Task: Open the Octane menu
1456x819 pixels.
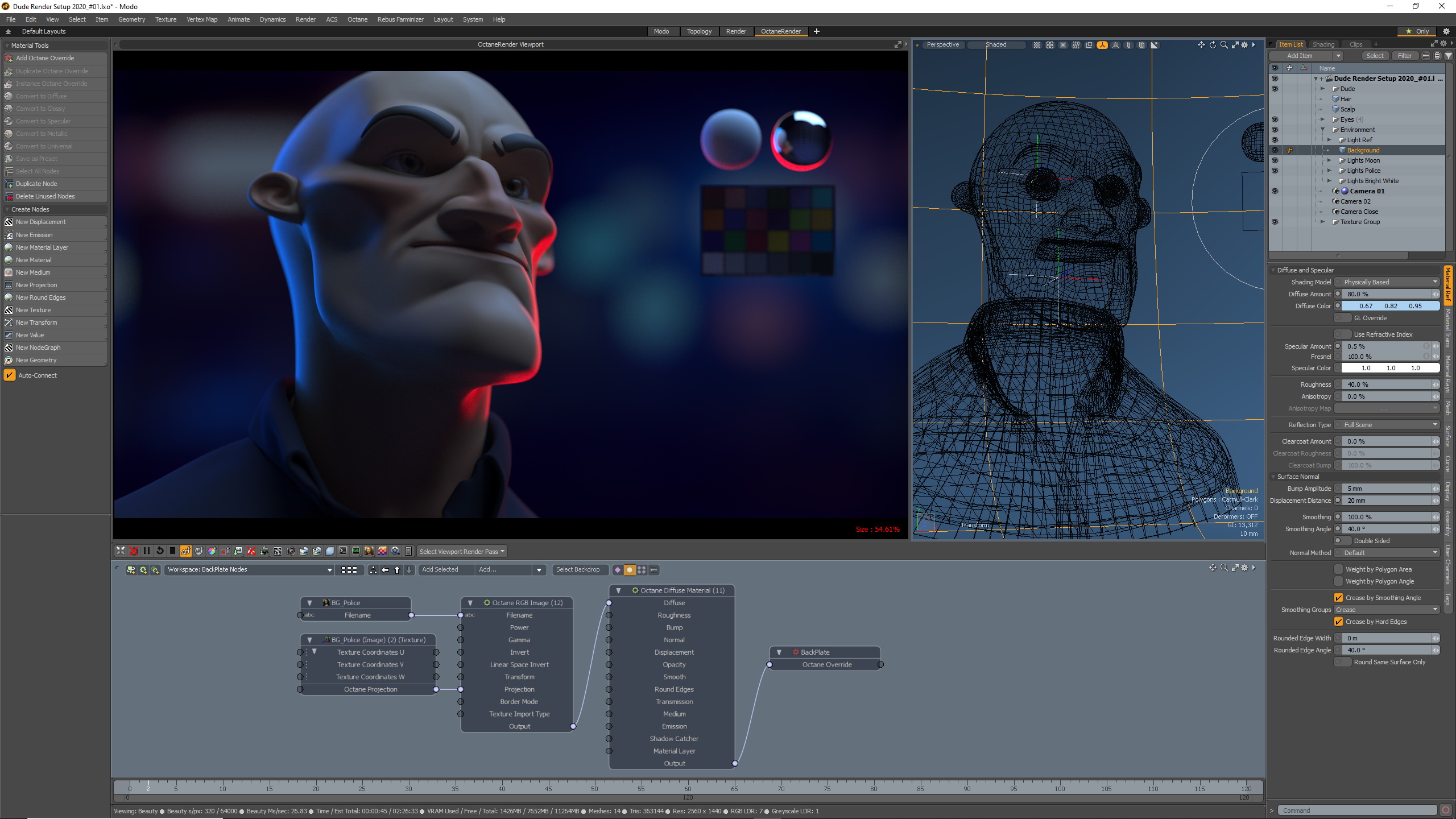Action: tap(357, 19)
